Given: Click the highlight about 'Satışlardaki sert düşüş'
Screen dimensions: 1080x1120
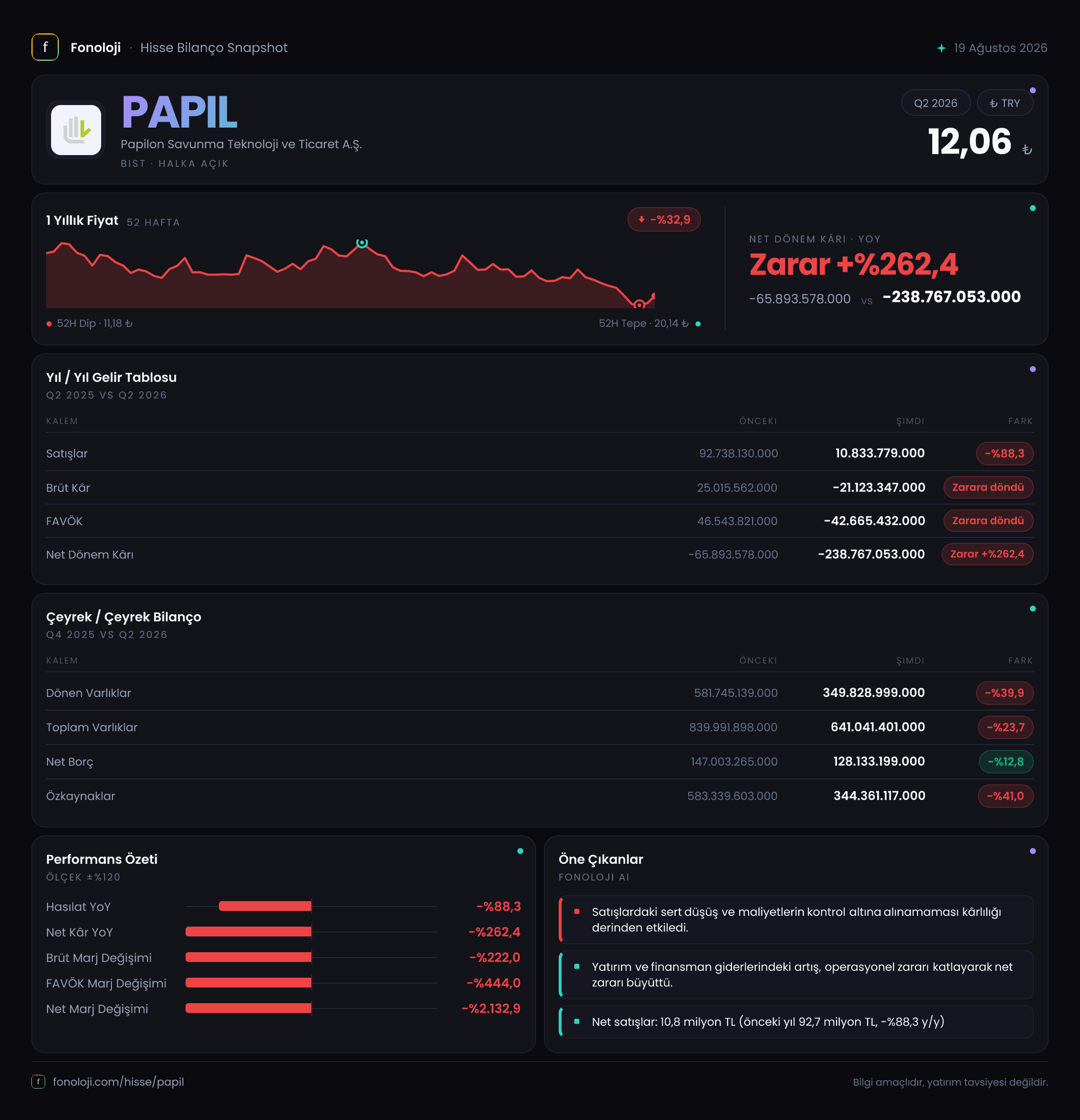Looking at the screenshot, I should 797,919.
